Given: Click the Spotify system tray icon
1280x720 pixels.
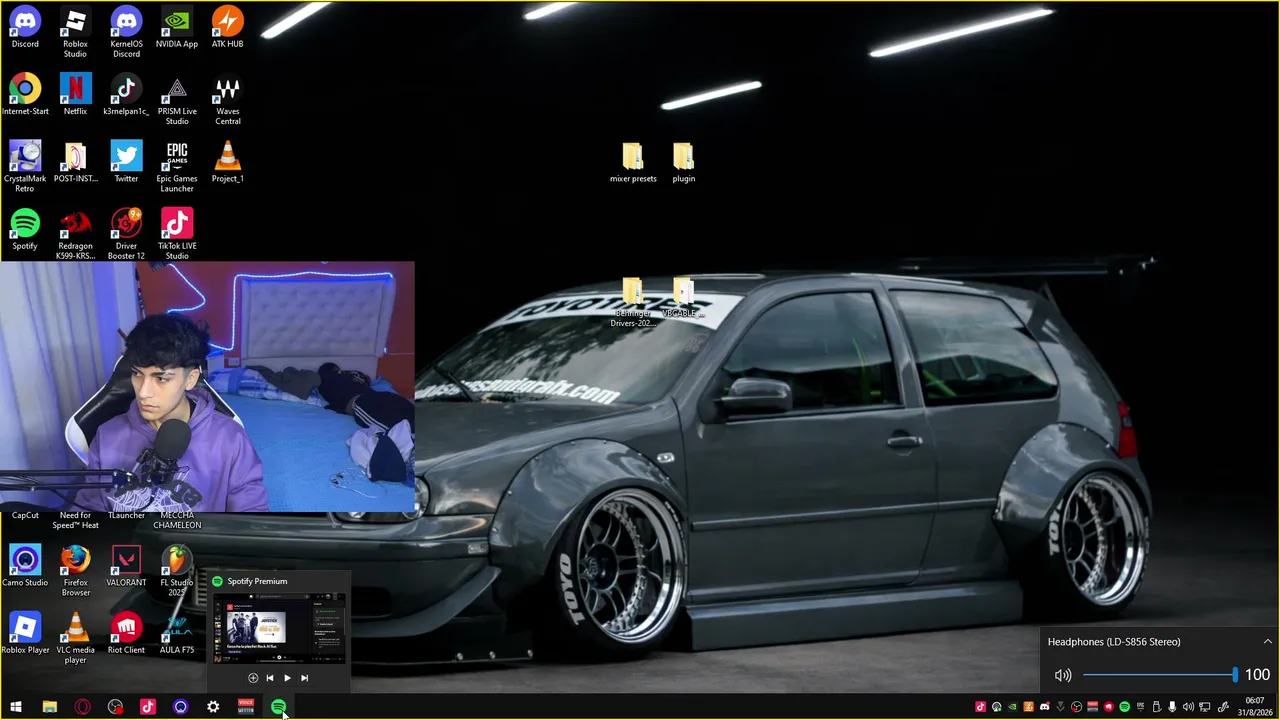Looking at the screenshot, I should tap(1124, 707).
